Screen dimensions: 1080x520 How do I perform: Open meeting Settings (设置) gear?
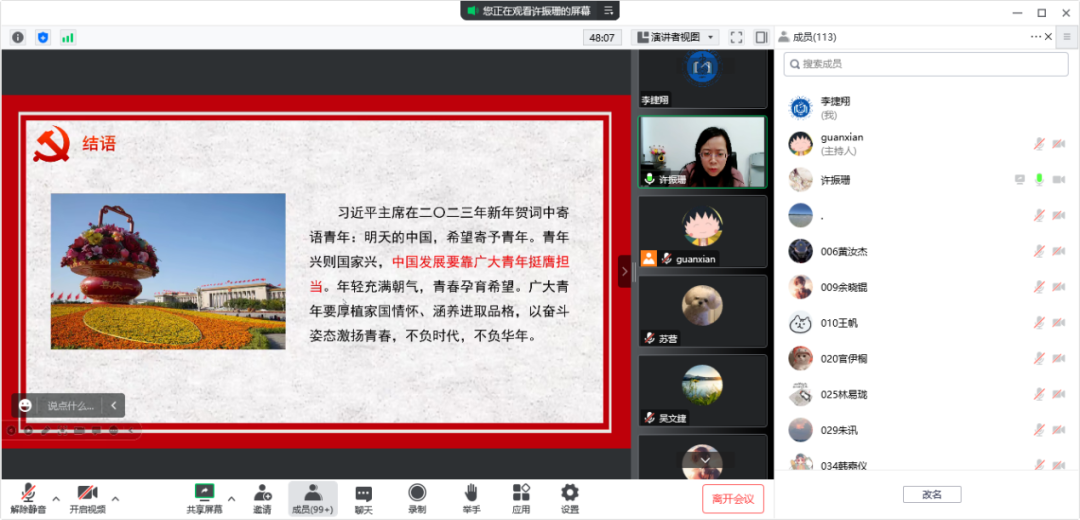(x=569, y=497)
